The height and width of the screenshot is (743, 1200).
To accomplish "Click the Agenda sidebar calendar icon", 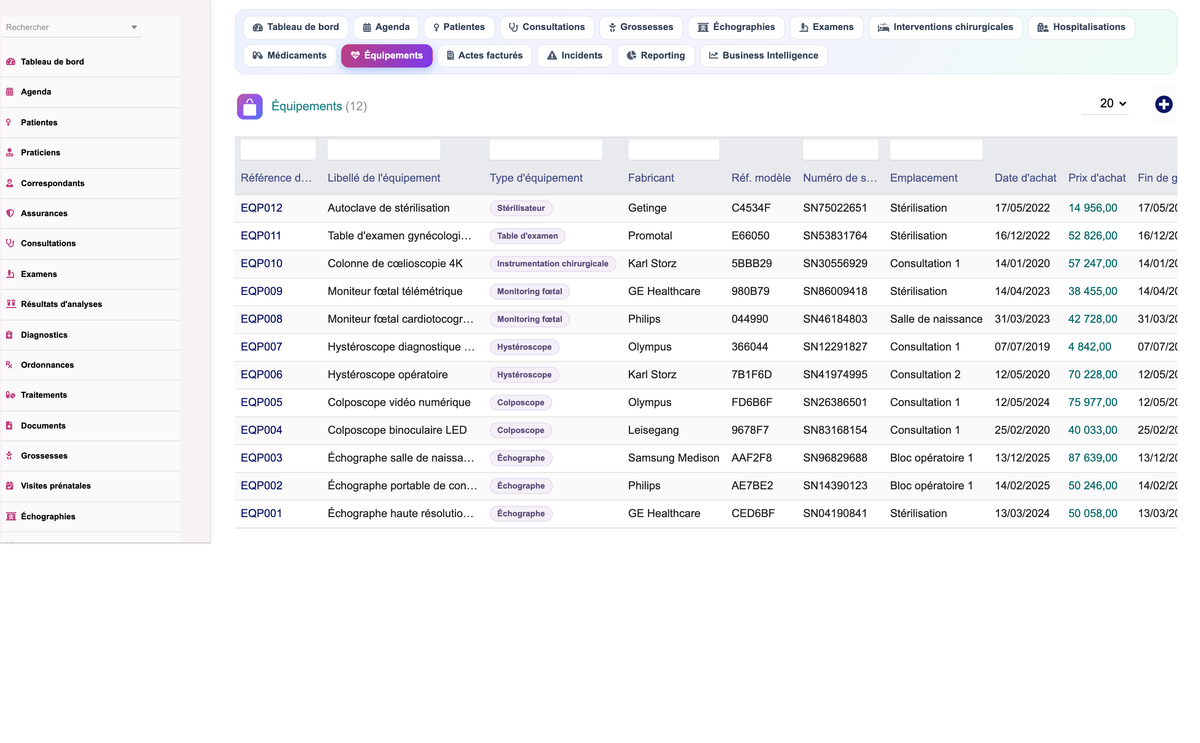I will pos(10,92).
